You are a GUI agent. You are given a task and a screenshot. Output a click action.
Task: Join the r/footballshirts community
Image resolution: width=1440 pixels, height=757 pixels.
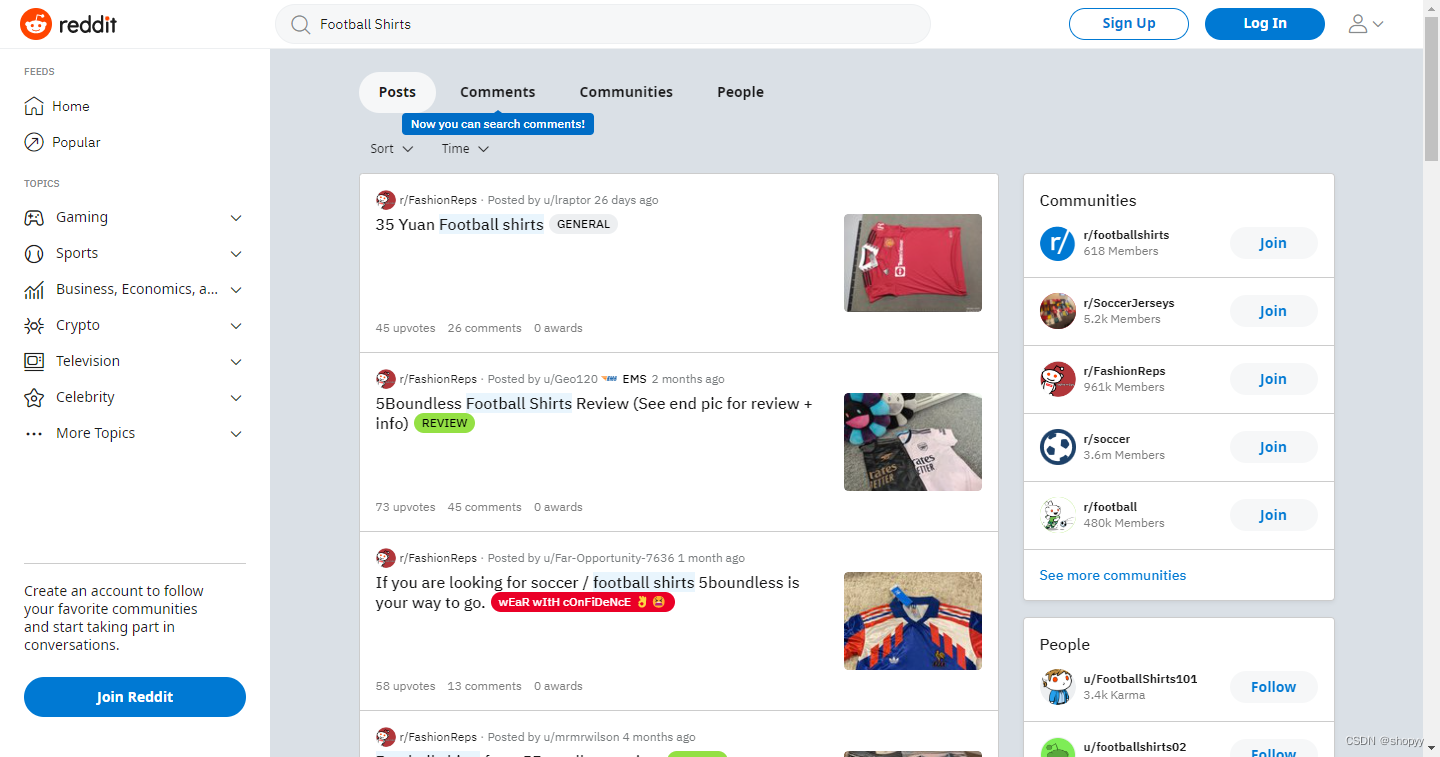point(1273,243)
